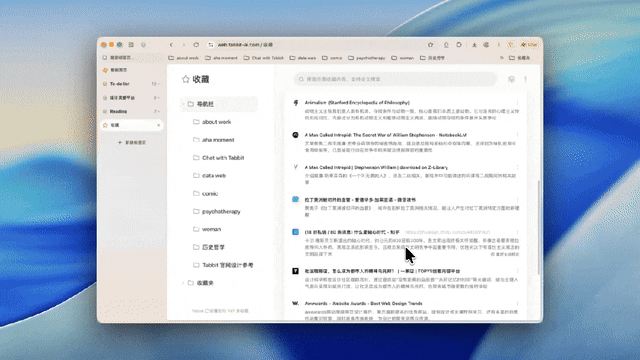Click the shield icon in title bar
The image size is (640, 360).
pos(143,45)
